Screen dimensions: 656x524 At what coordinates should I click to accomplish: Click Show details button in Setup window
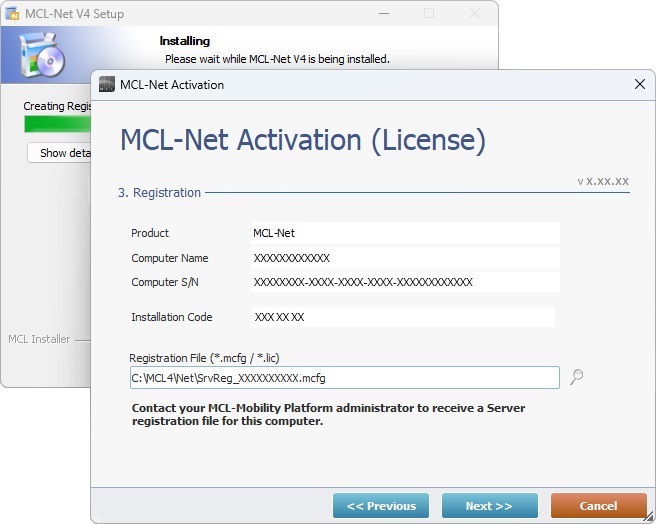point(59,153)
